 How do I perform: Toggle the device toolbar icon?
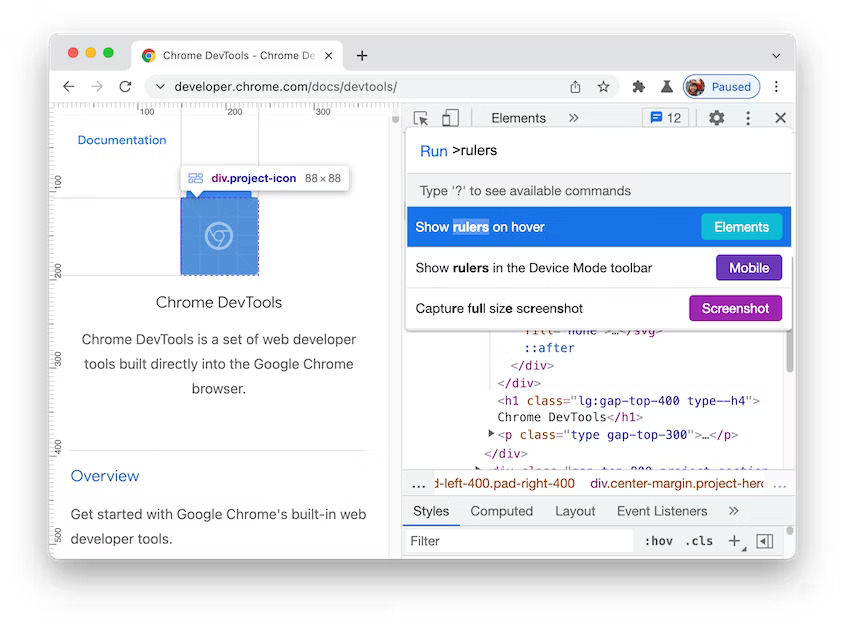tap(450, 118)
